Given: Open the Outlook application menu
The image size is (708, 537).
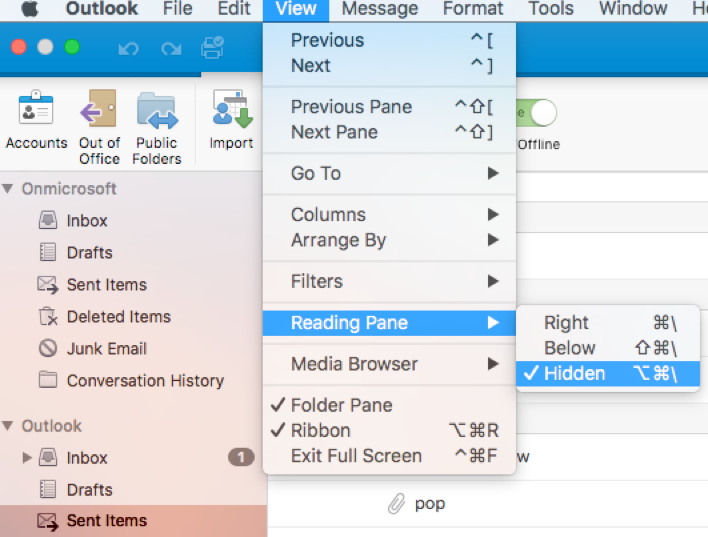Looking at the screenshot, I should coord(102,9).
